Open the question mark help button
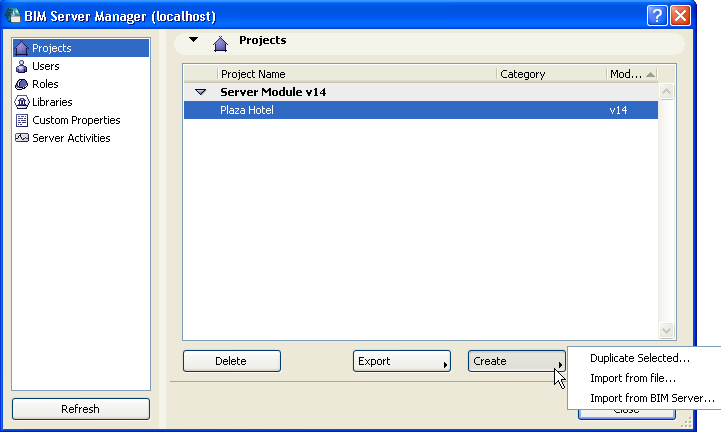The height and width of the screenshot is (432, 721). (657, 16)
